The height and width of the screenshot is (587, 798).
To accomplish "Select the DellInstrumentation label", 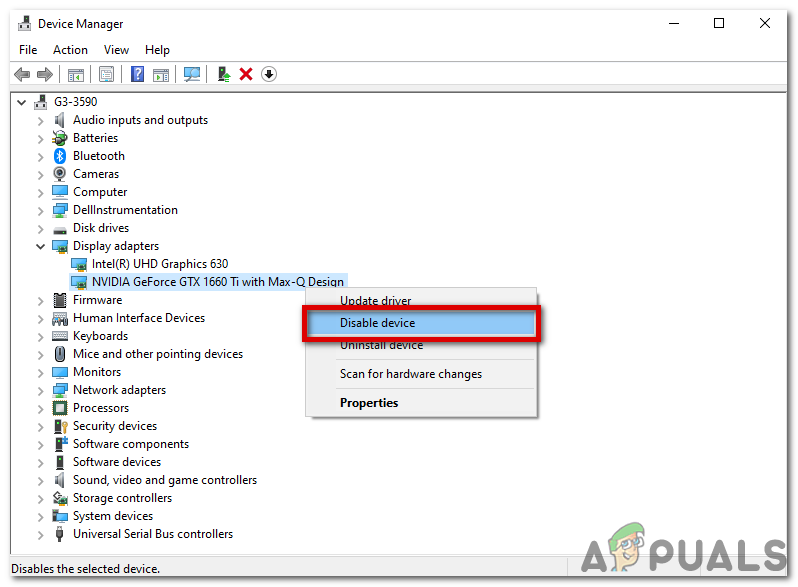I will [x=125, y=210].
